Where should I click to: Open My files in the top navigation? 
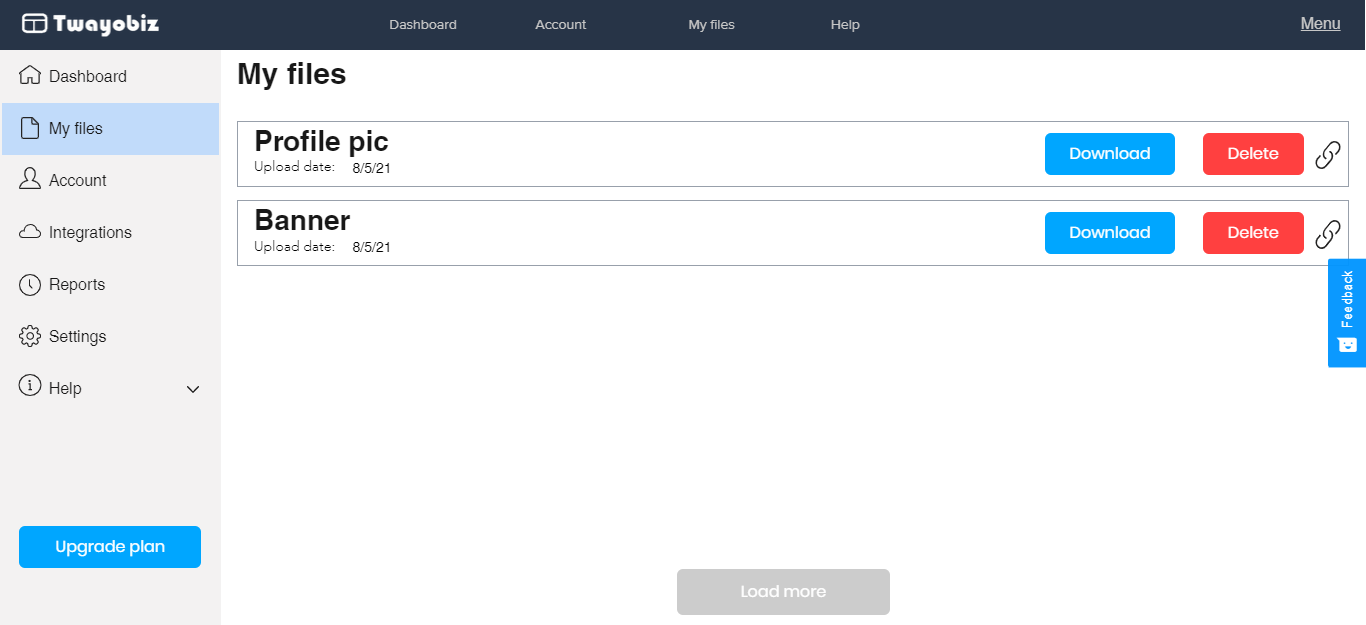pos(712,25)
